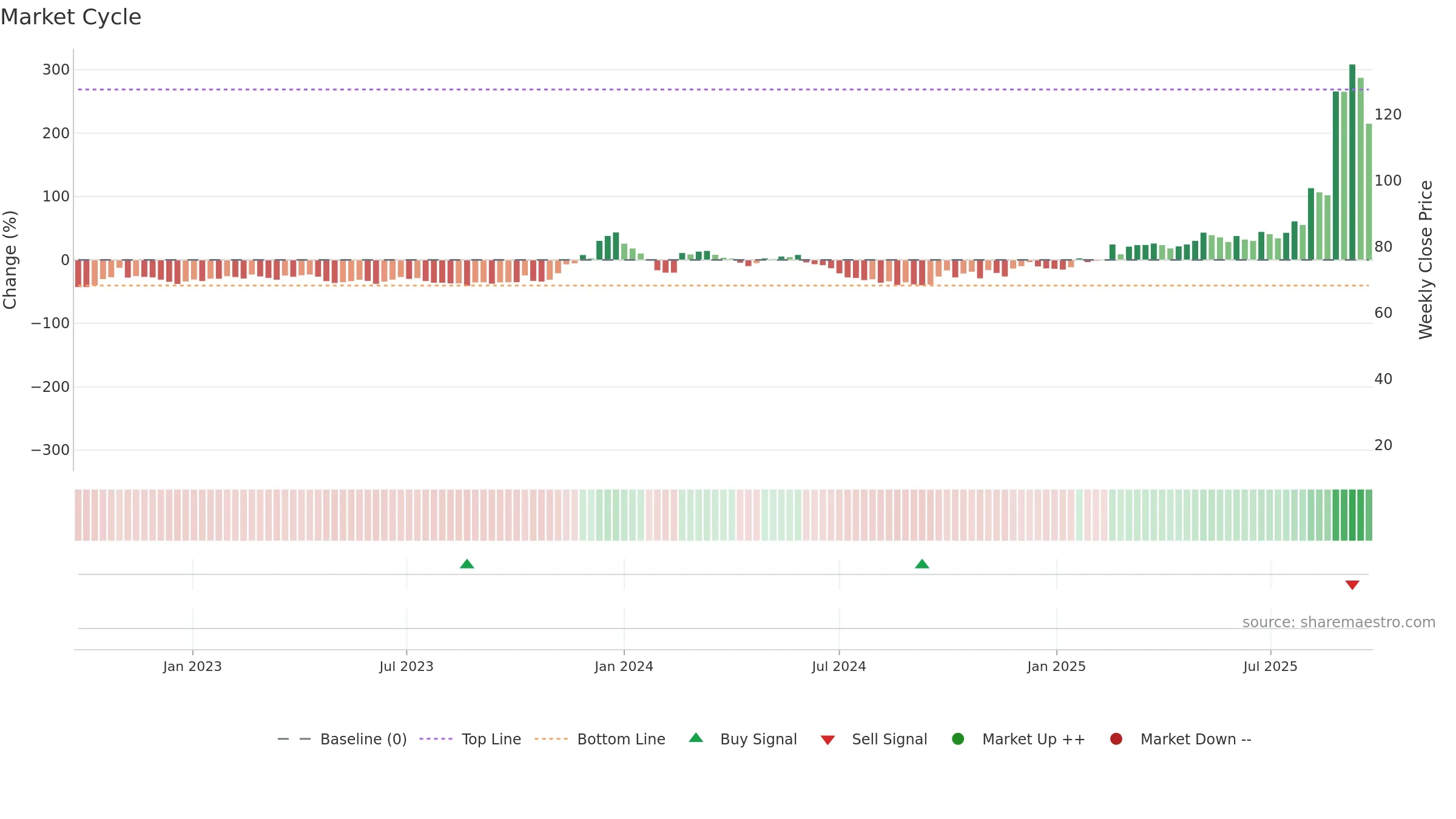The image size is (1456, 819).
Task: Click the source: sharemaestro.com text
Action: [x=1339, y=622]
